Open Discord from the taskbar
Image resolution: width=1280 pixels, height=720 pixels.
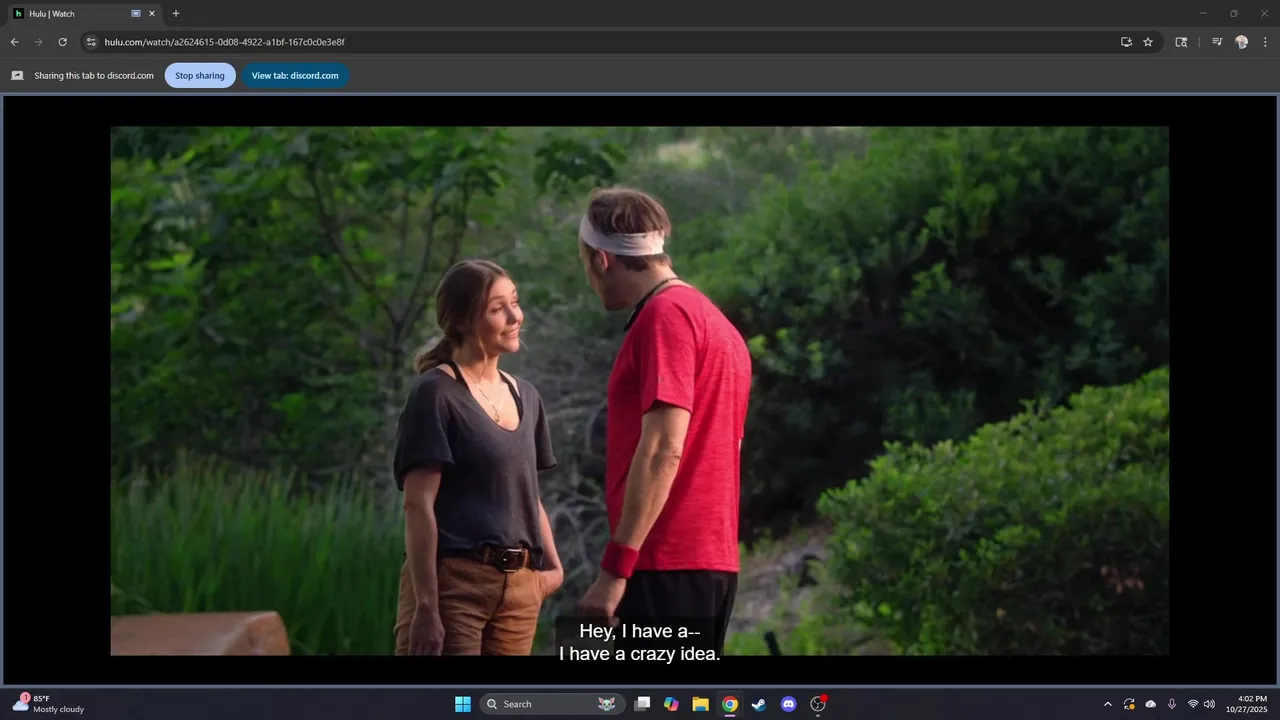coord(788,704)
